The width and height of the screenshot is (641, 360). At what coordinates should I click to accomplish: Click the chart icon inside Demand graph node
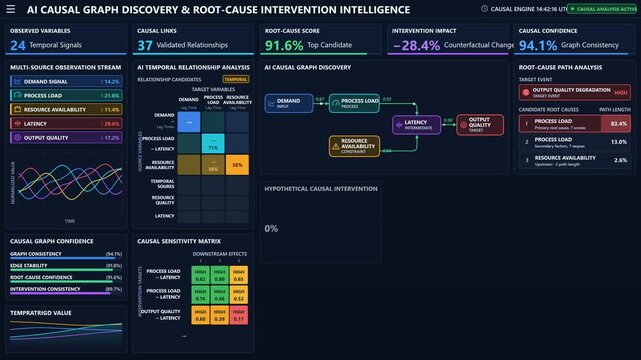point(271,103)
